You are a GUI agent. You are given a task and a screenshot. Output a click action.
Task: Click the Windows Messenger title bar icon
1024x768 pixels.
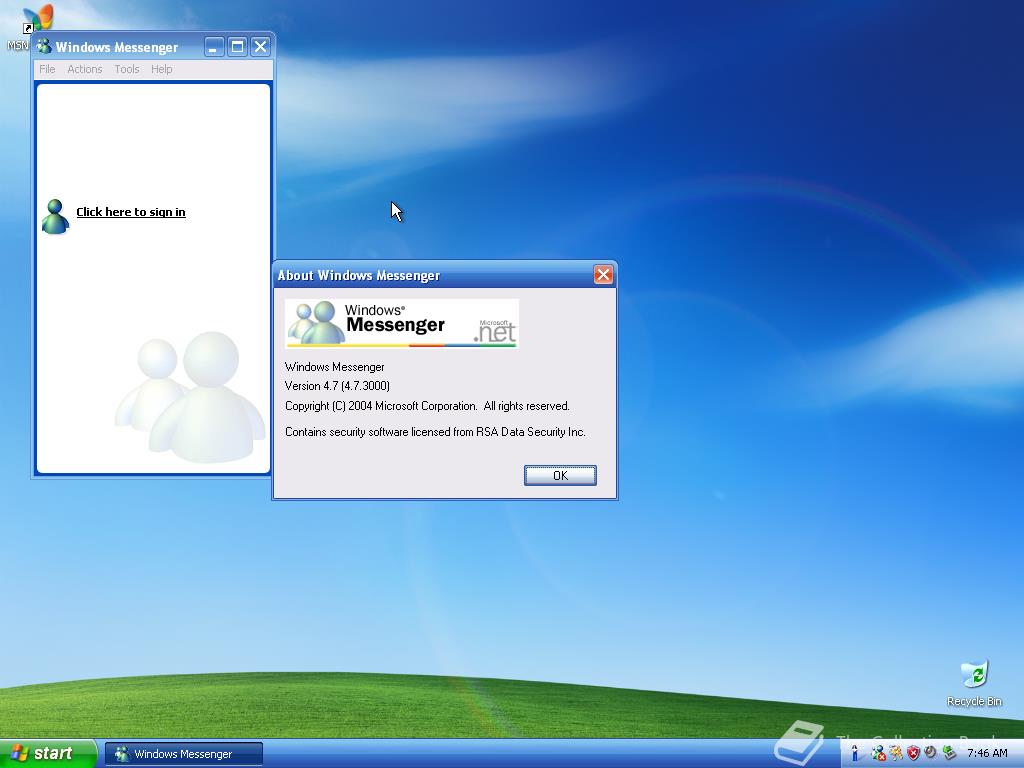[x=44, y=46]
